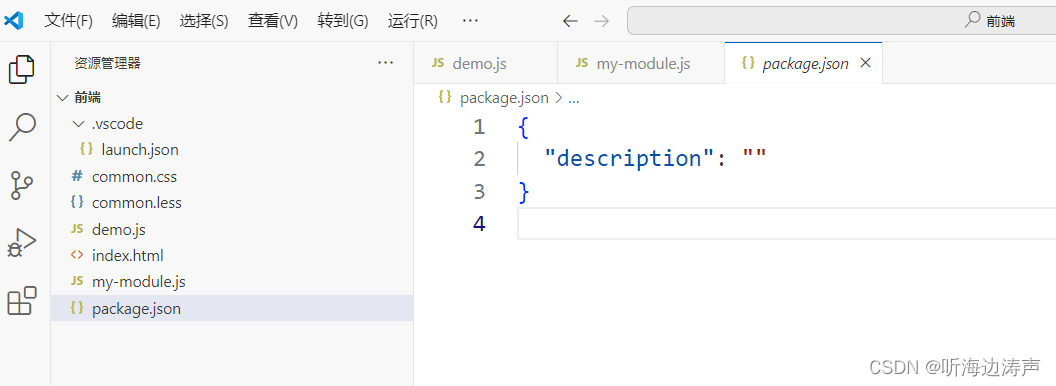Switch to the my-module.js editor tab

tap(641, 63)
